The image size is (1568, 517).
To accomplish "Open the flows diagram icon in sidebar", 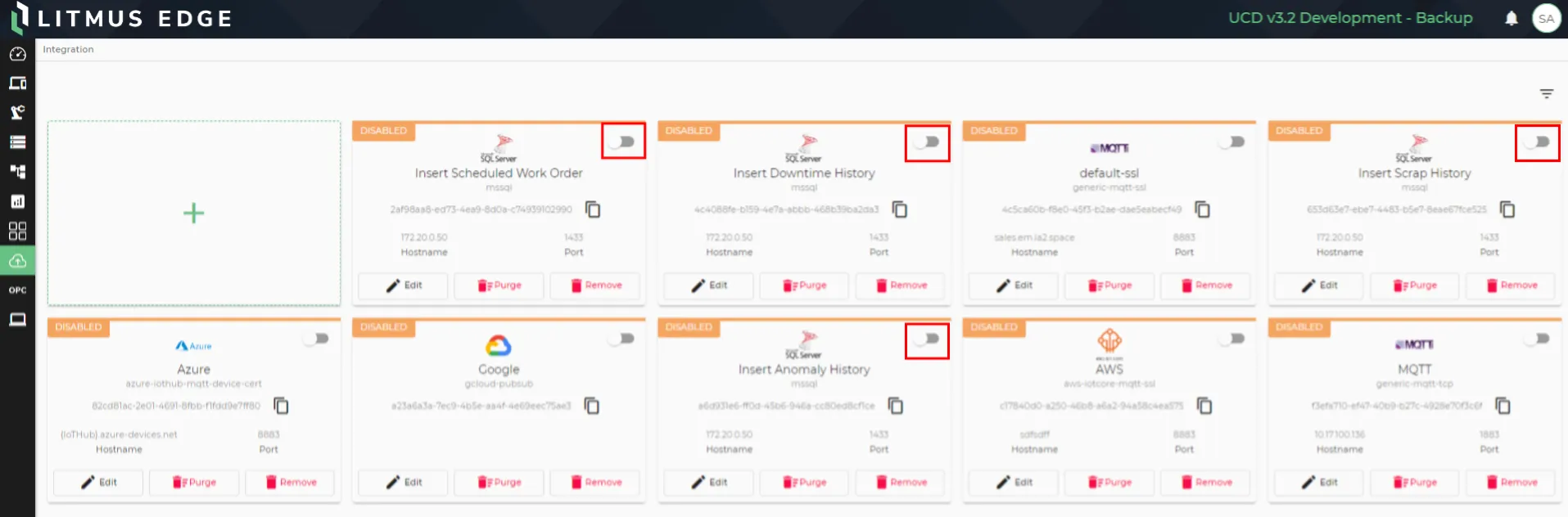I will point(17,172).
